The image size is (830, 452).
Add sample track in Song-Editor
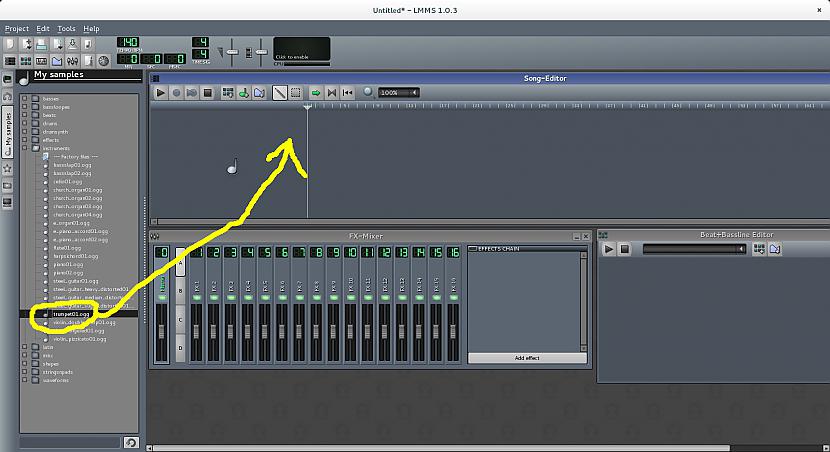tap(243, 93)
